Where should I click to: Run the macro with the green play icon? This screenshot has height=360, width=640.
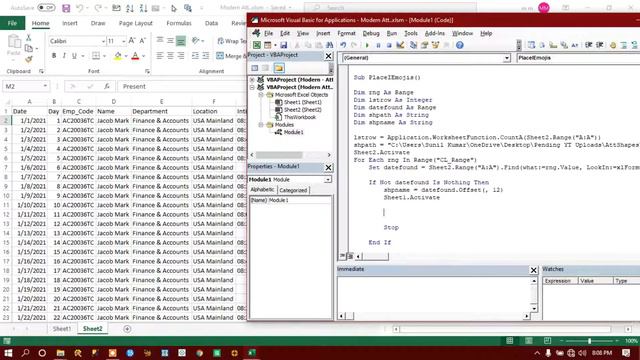click(367, 45)
